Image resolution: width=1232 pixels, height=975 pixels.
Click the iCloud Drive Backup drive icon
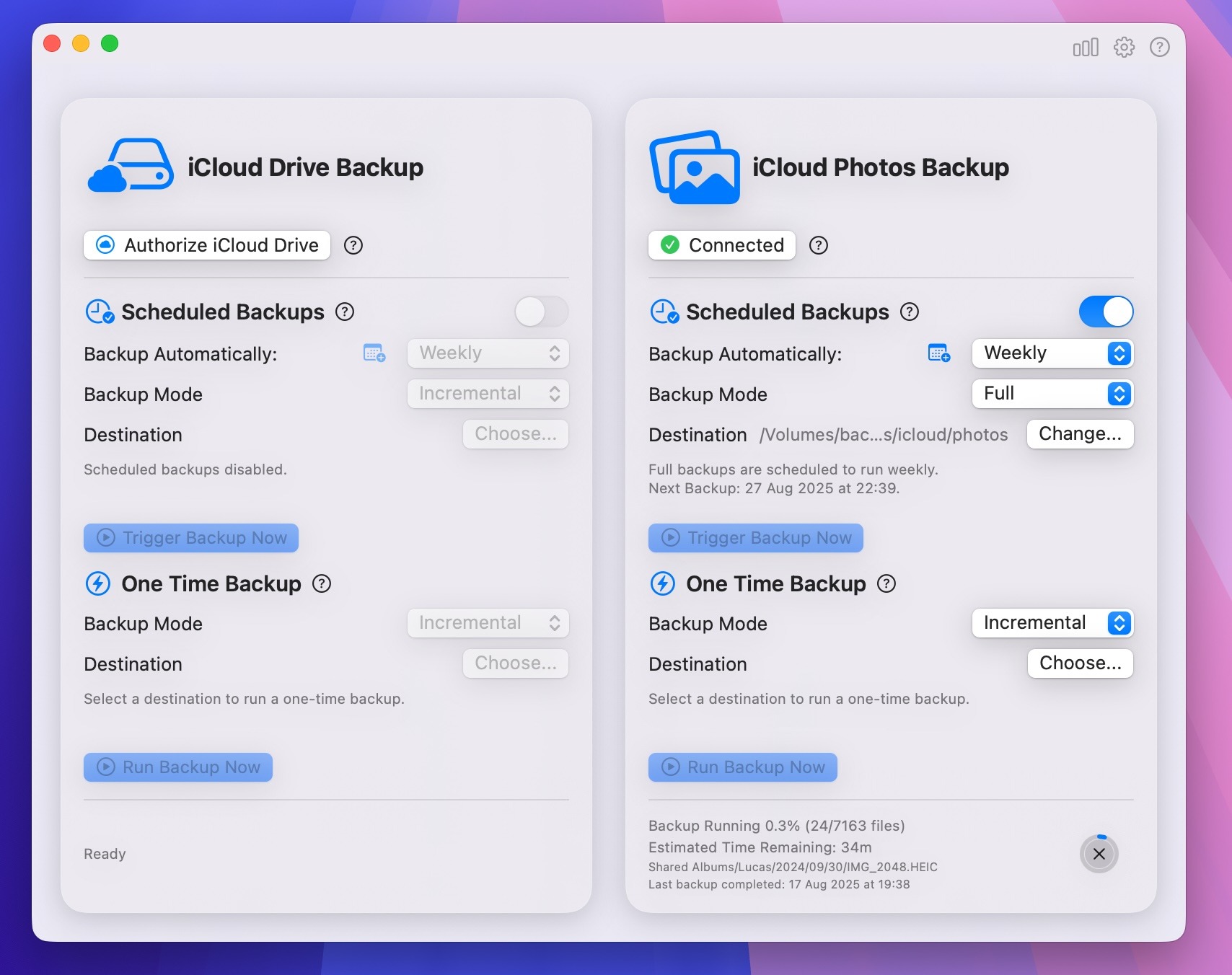131,165
